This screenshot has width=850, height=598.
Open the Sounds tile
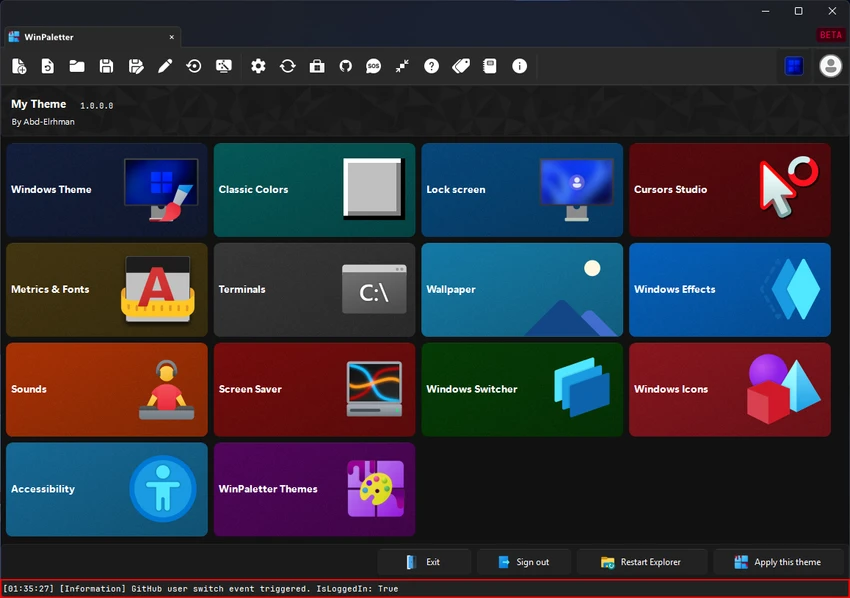[107, 389]
